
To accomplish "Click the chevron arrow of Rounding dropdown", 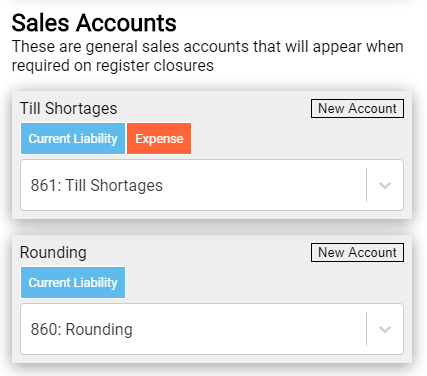I will 385,329.
